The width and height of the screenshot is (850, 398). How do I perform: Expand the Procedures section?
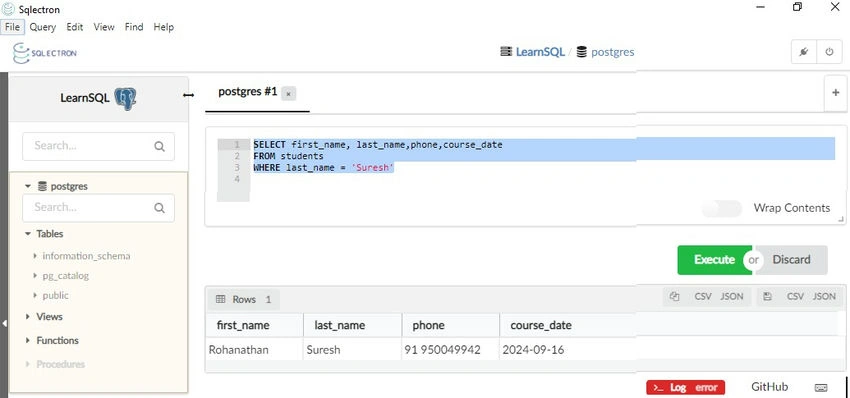tap(28, 364)
